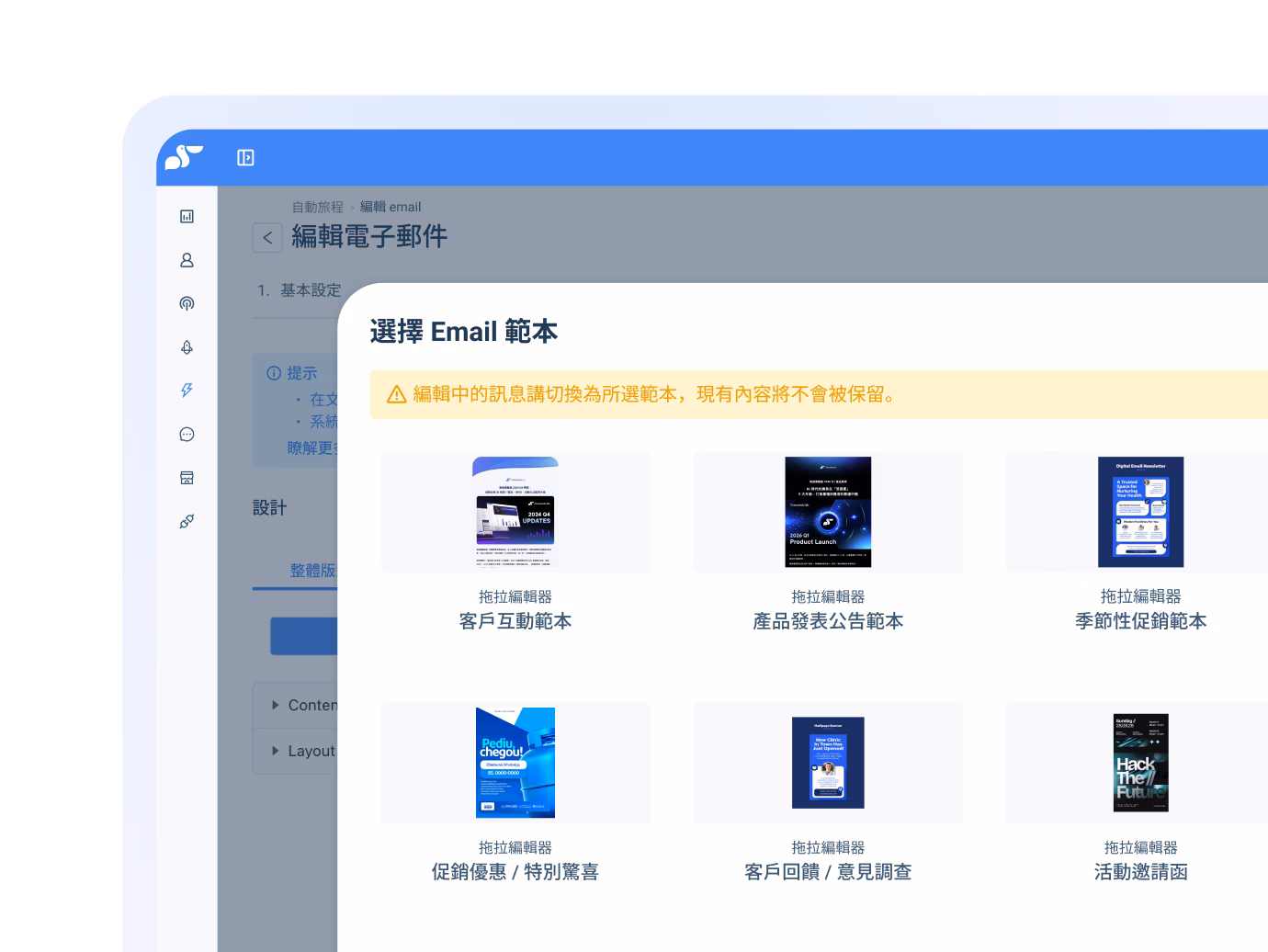Open the analytics chart sidebar icon
This screenshot has height=952, width=1268.
[x=187, y=217]
